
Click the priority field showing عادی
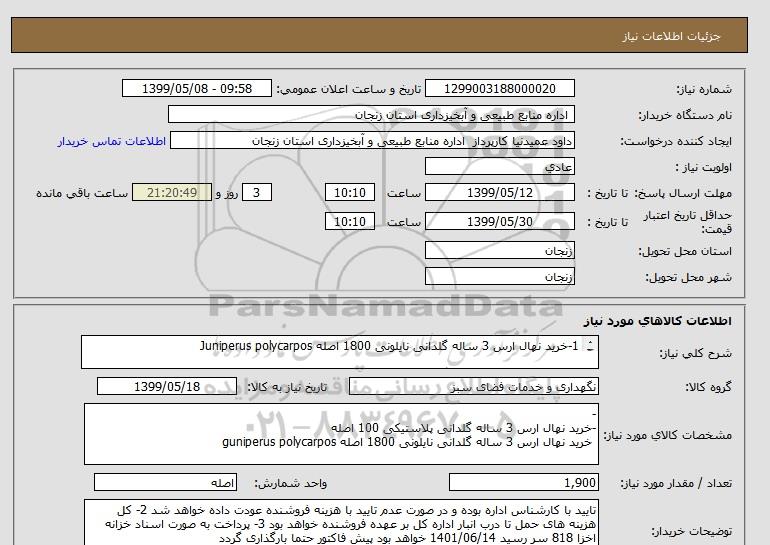pos(499,166)
